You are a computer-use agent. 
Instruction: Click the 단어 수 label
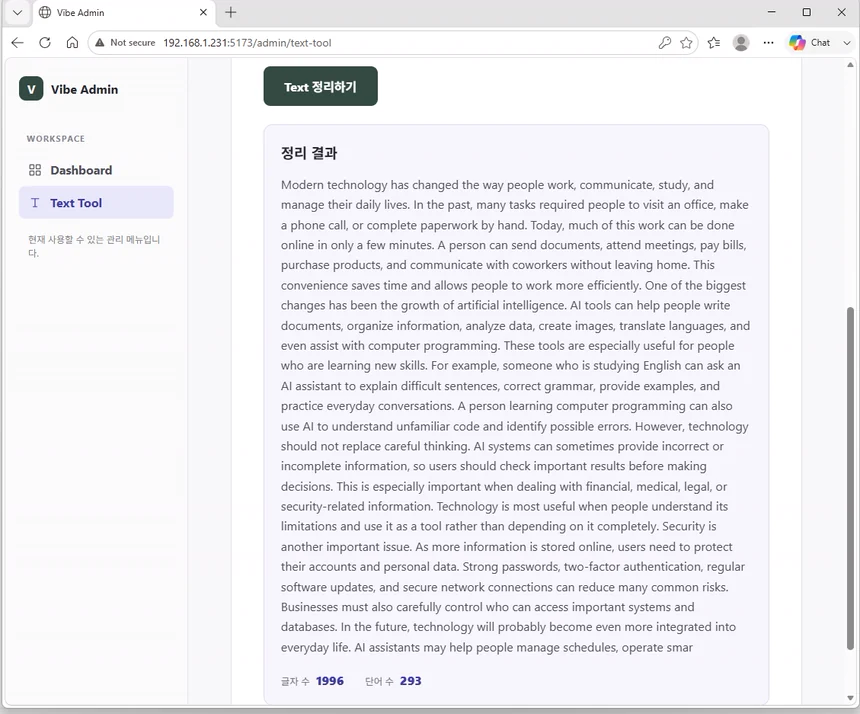(x=379, y=682)
